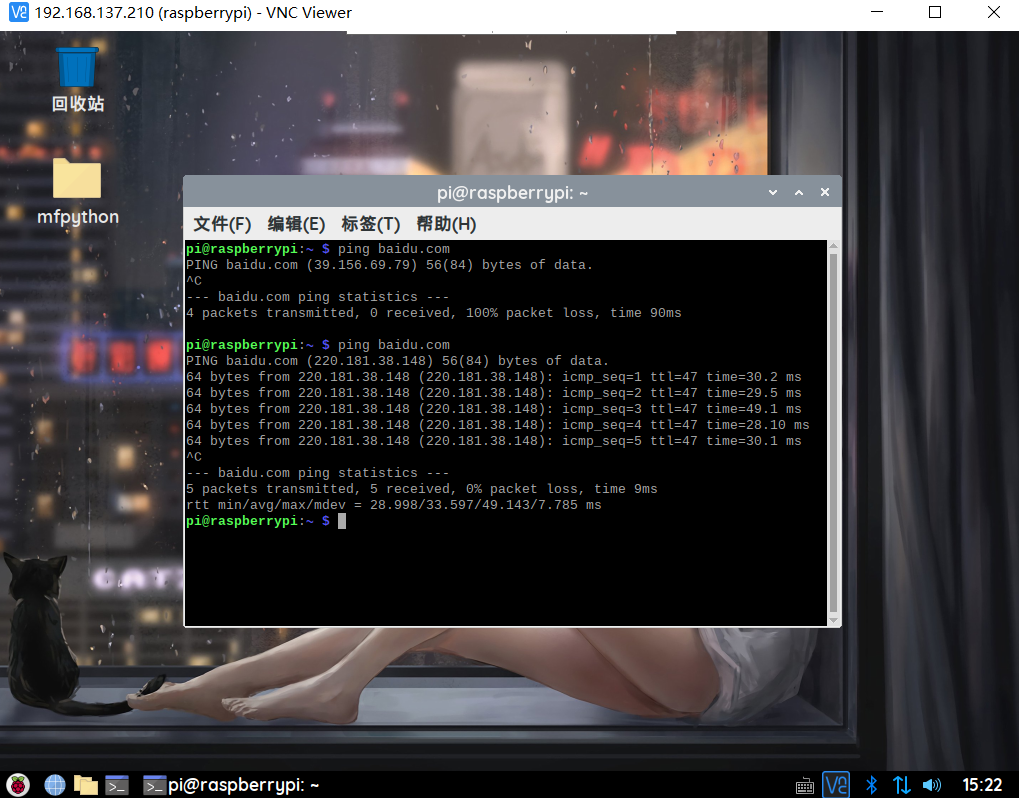Open the file manager from taskbar
Image resolution: width=1019 pixels, height=798 pixels.
(x=85, y=785)
